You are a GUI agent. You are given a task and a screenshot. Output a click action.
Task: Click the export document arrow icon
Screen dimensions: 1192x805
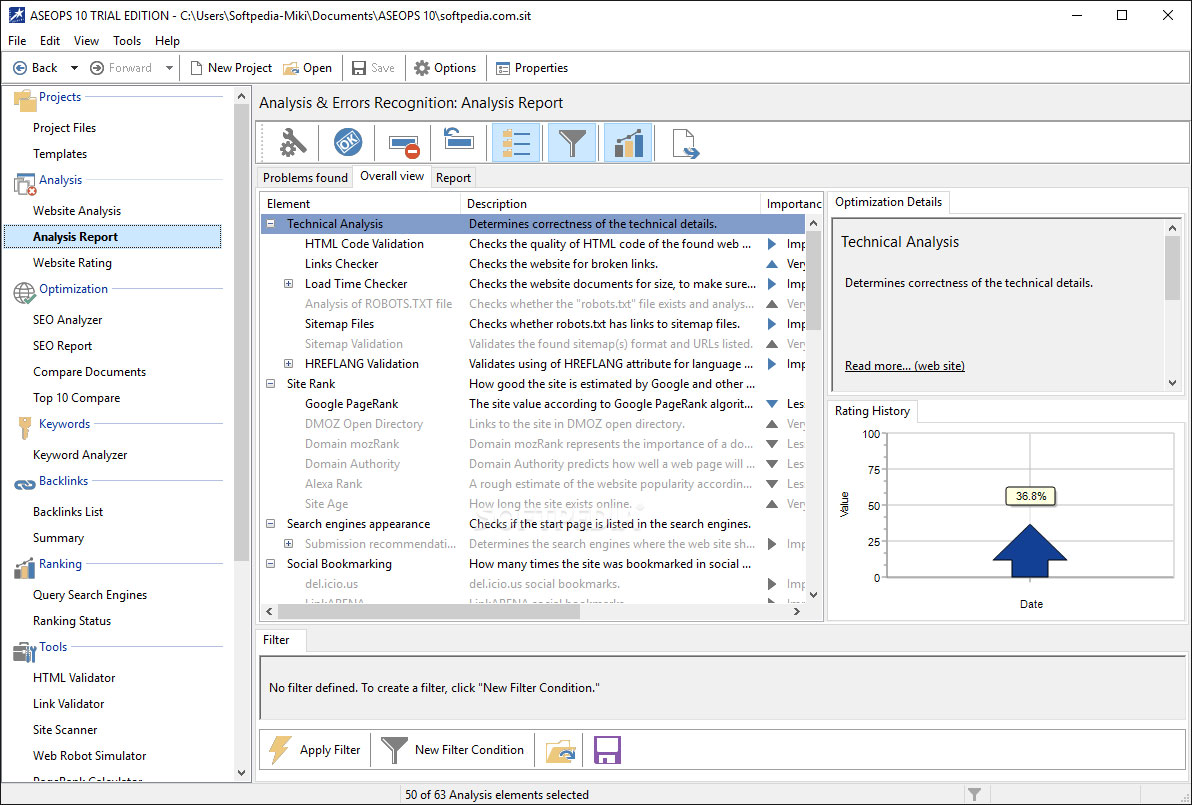coord(685,143)
